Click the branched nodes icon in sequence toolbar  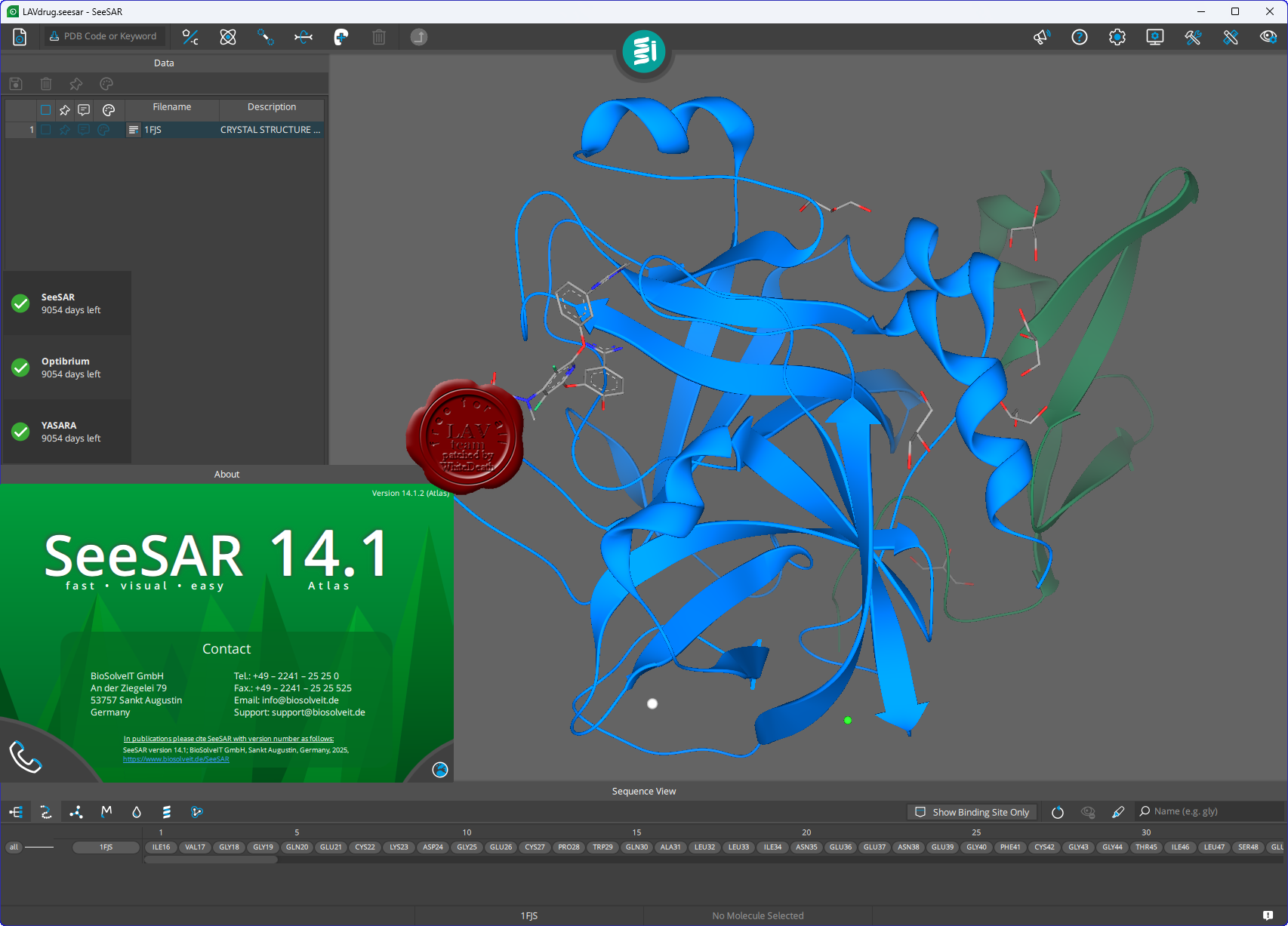point(76,812)
